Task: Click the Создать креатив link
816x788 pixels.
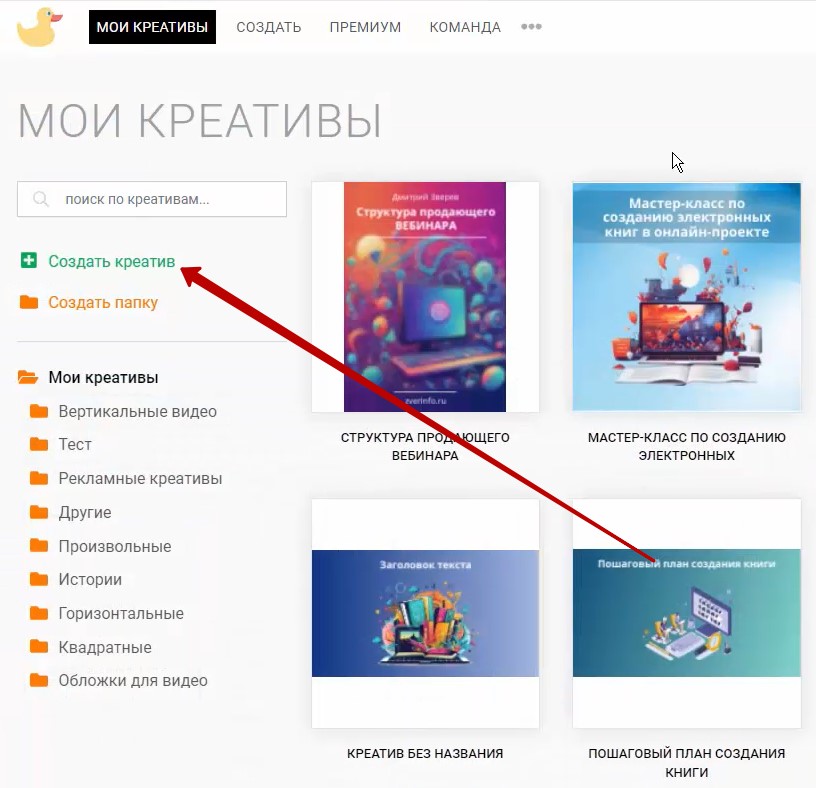Action: 112,261
